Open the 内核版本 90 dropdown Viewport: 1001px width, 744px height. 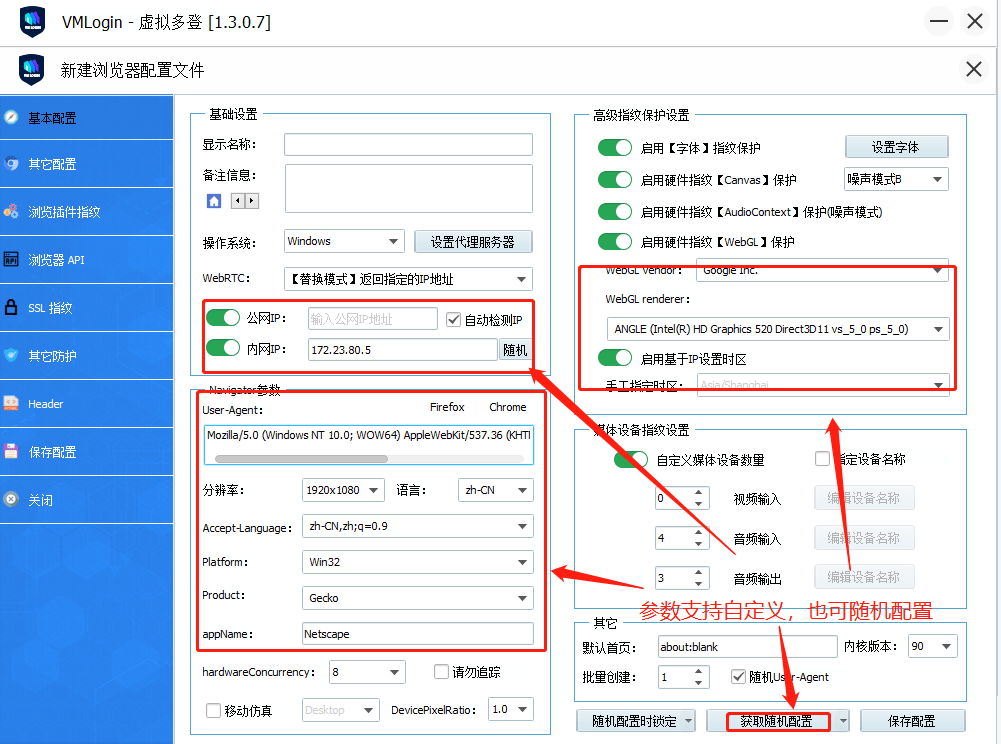(x=933, y=646)
